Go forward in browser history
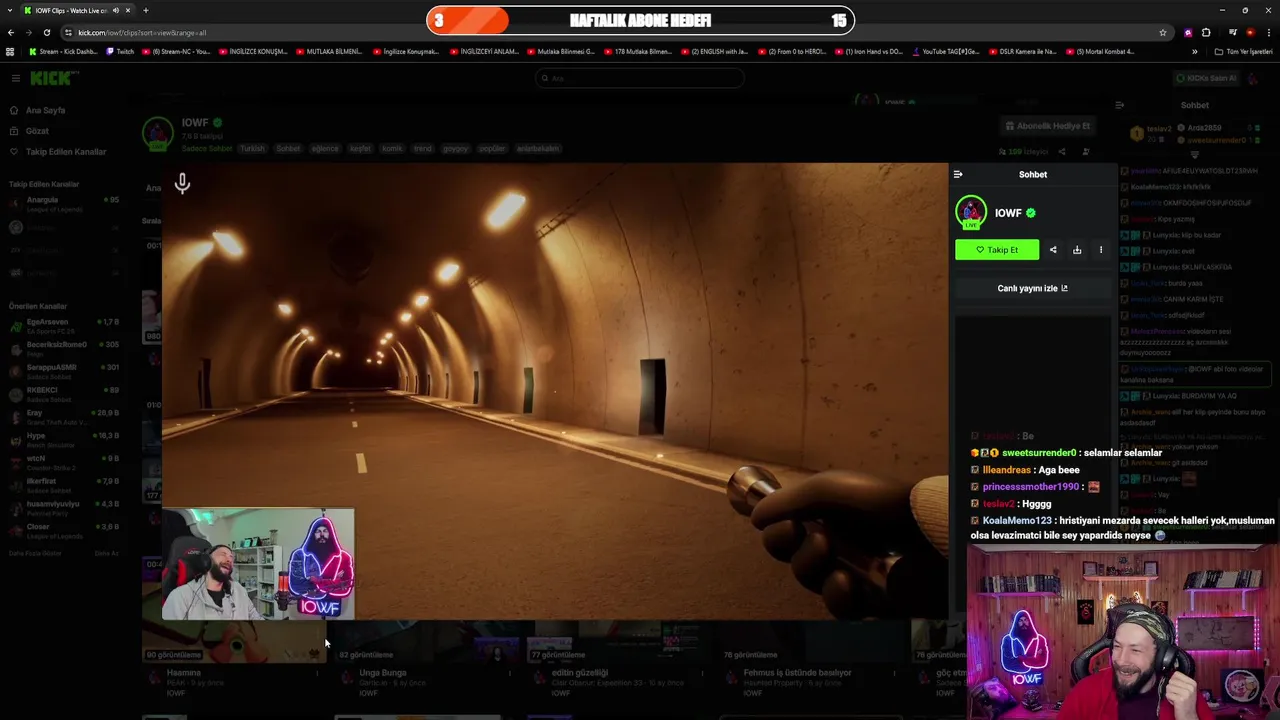Viewport: 1280px width, 720px height. pyautogui.click(x=28, y=32)
